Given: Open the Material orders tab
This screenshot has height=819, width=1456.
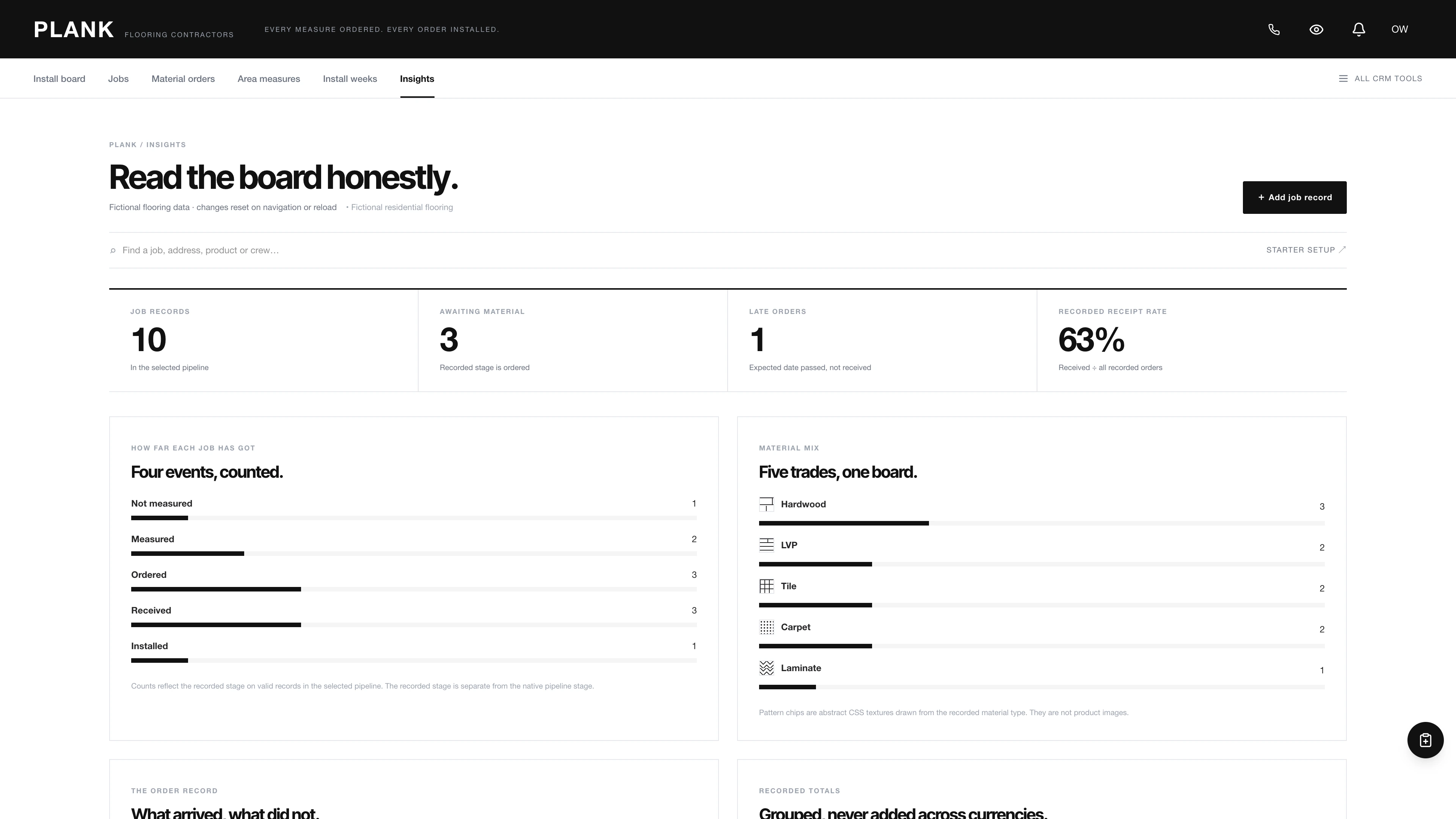Looking at the screenshot, I should click(183, 78).
